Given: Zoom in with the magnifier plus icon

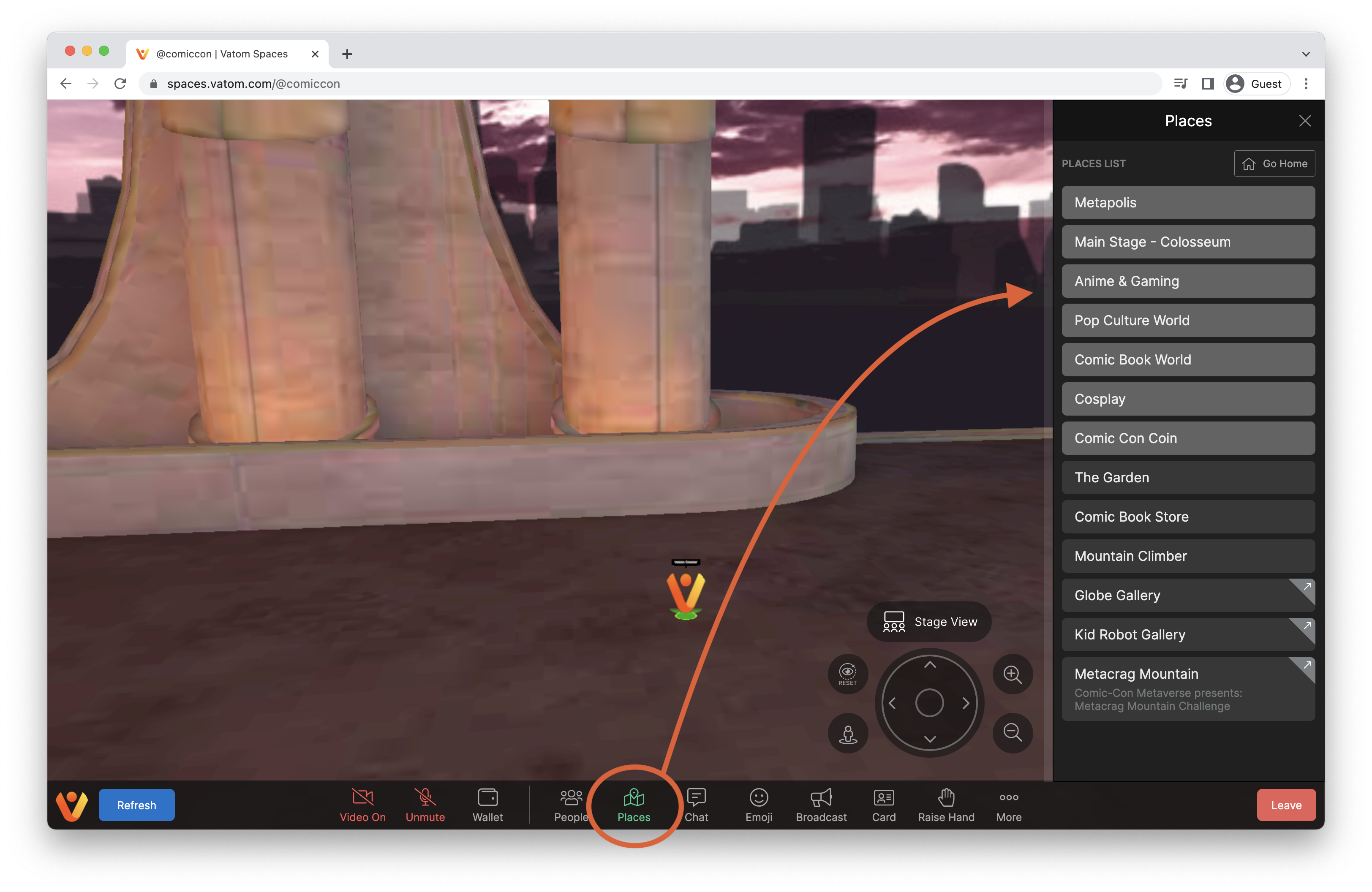Looking at the screenshot, I should pyautogui.click(x=1012, y=674).
